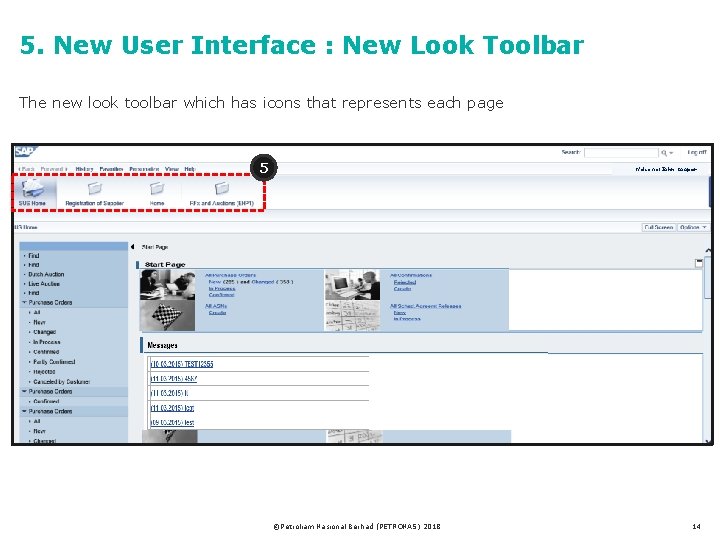Open the SUS Home toolbar icon

coord(32,192)
